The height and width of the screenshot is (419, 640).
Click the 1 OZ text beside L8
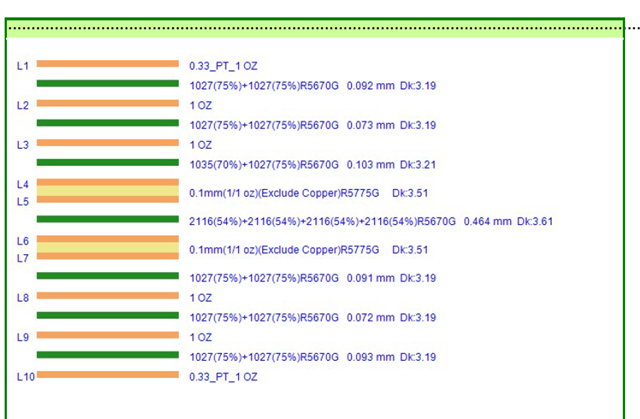click(200, 298)
